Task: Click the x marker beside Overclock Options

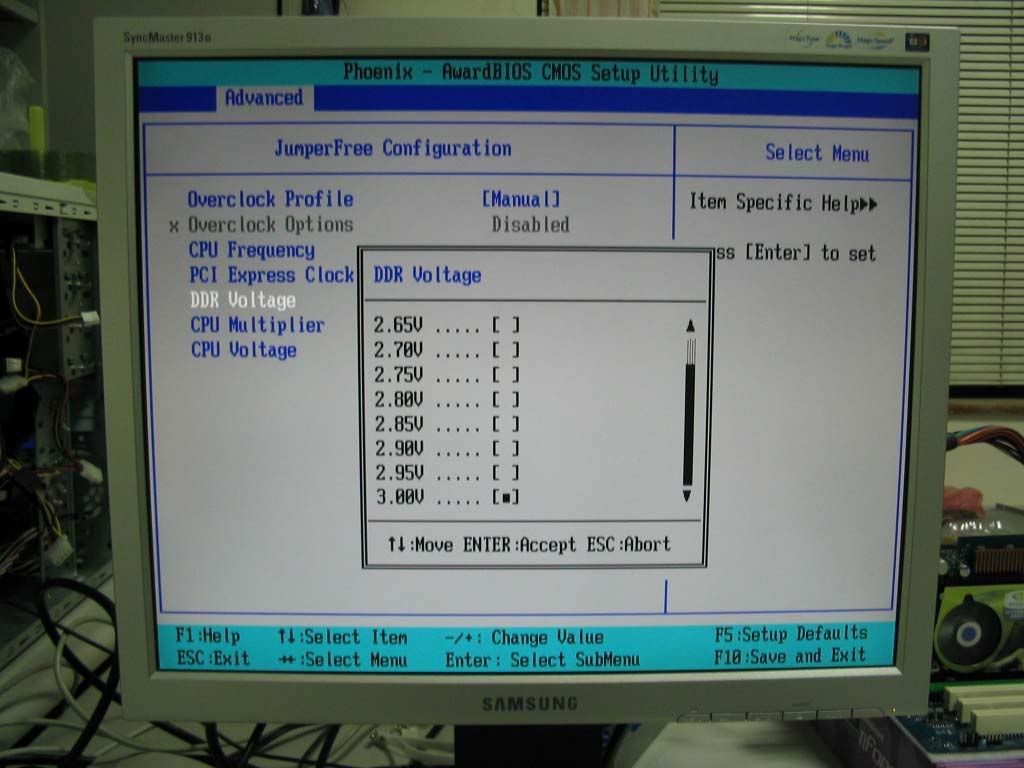Action: click(174, 227)
